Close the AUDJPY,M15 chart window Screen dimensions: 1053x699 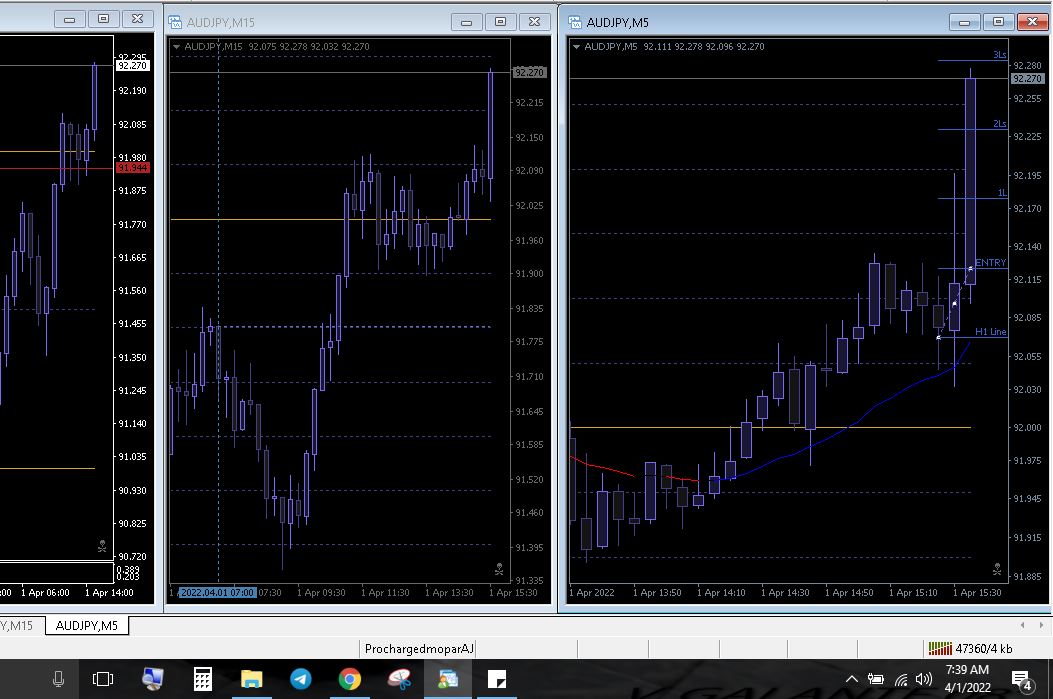pyautogui.click(x=535, y=22)
